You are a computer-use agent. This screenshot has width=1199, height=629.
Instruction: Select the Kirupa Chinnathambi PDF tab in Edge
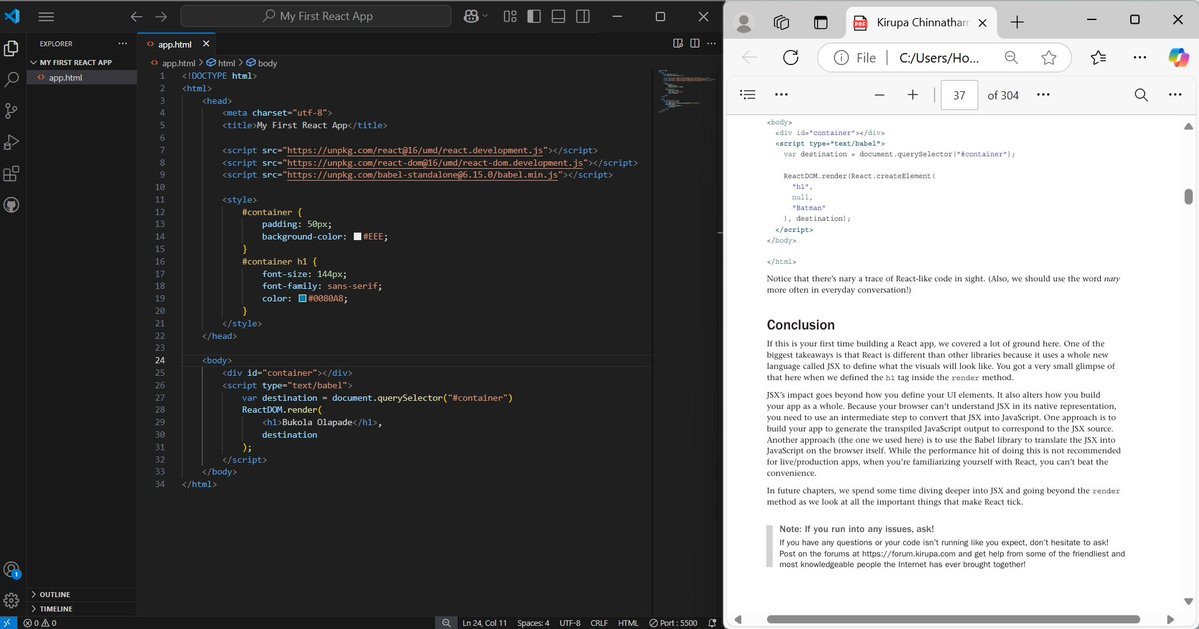(921, 22)
